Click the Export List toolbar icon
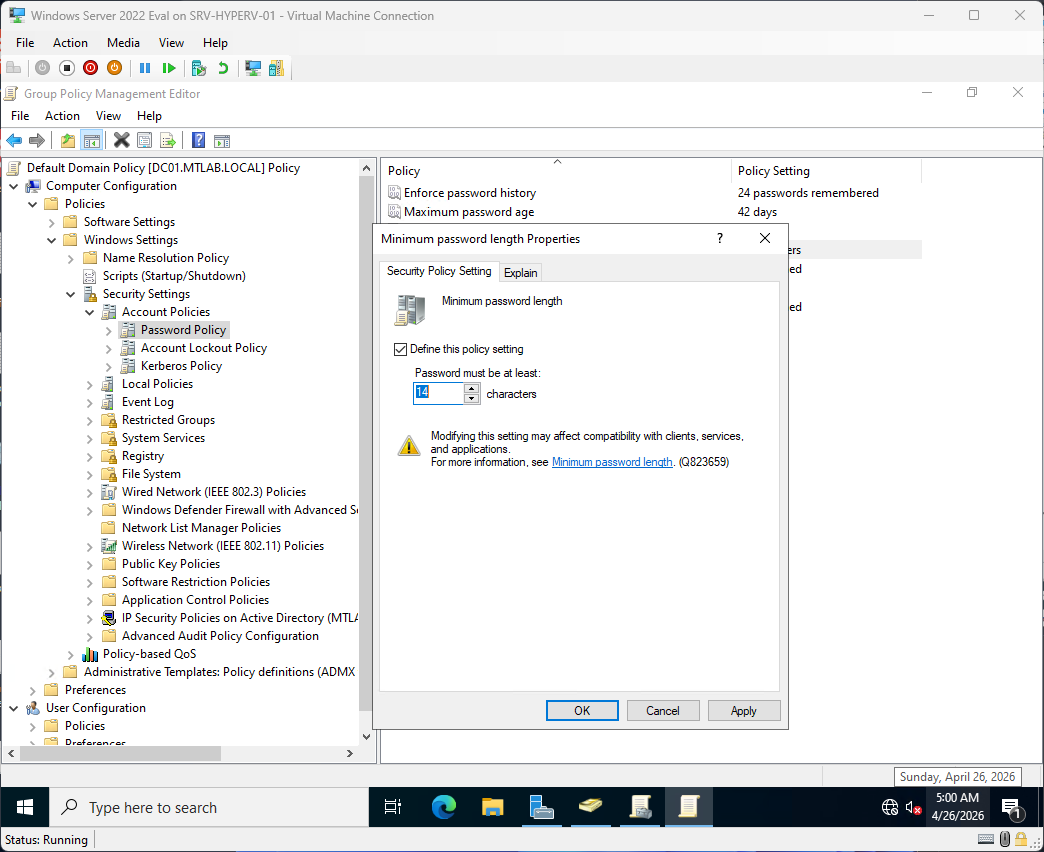 tap(168, 140)
